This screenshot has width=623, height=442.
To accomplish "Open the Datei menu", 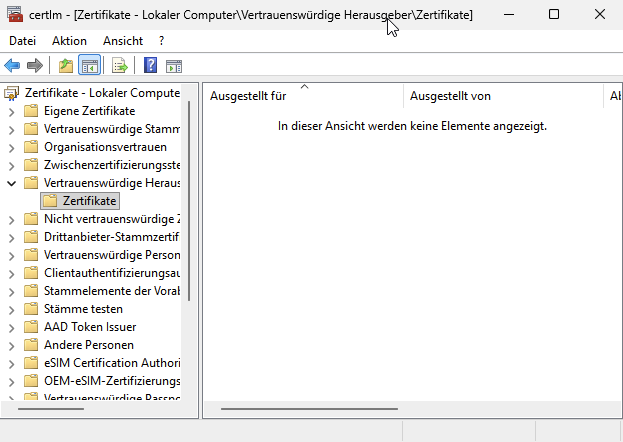I will [x=22, y=40].
